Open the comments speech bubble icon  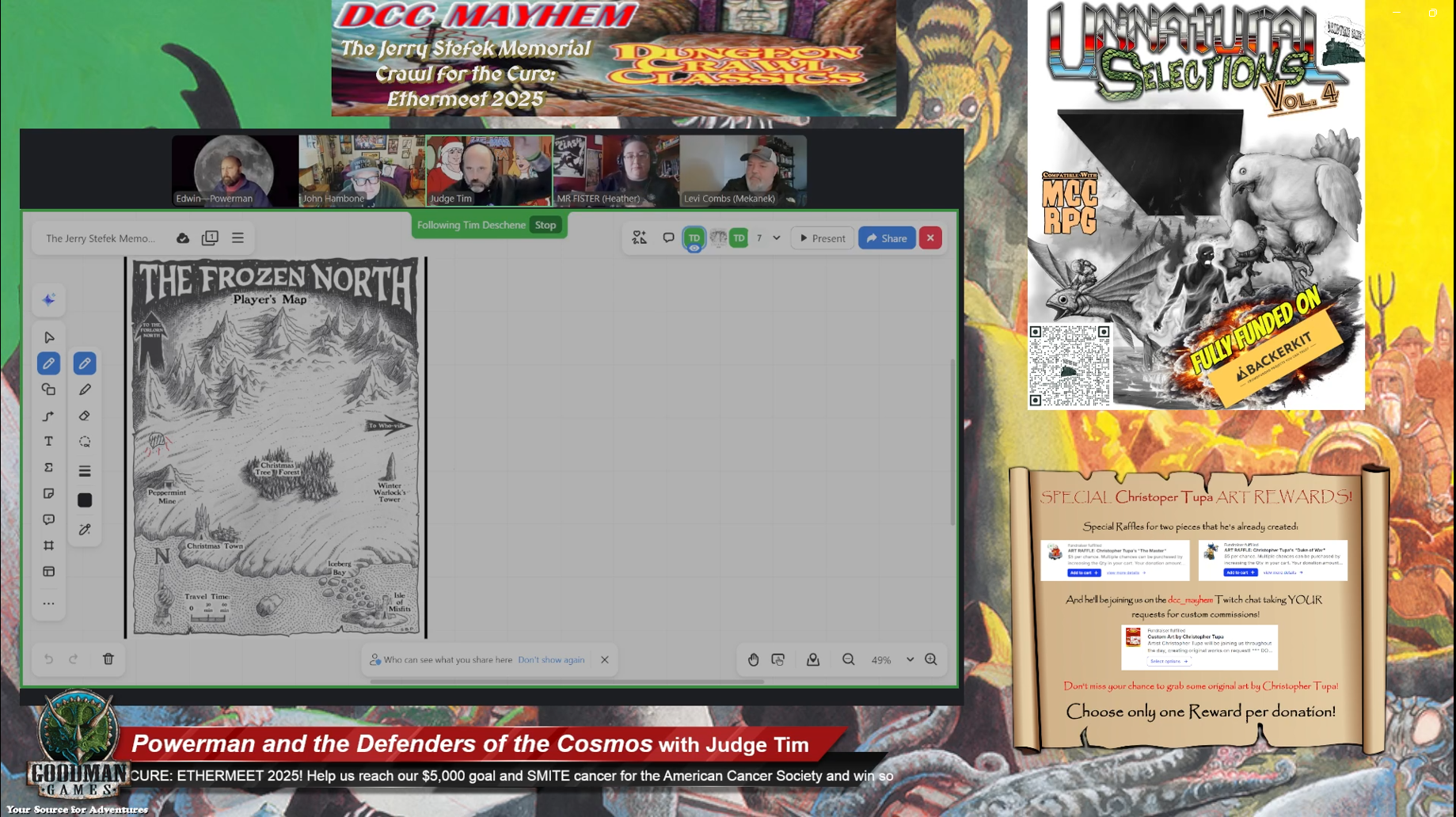(668, 237)
